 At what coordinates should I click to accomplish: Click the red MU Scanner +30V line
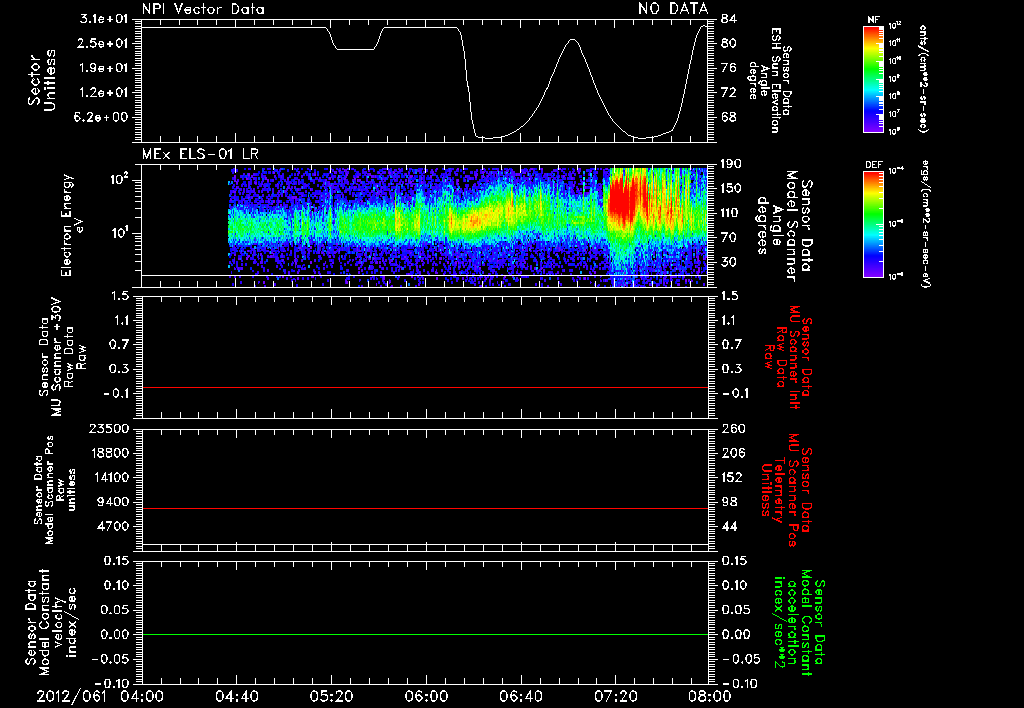(x=424, y=387)
